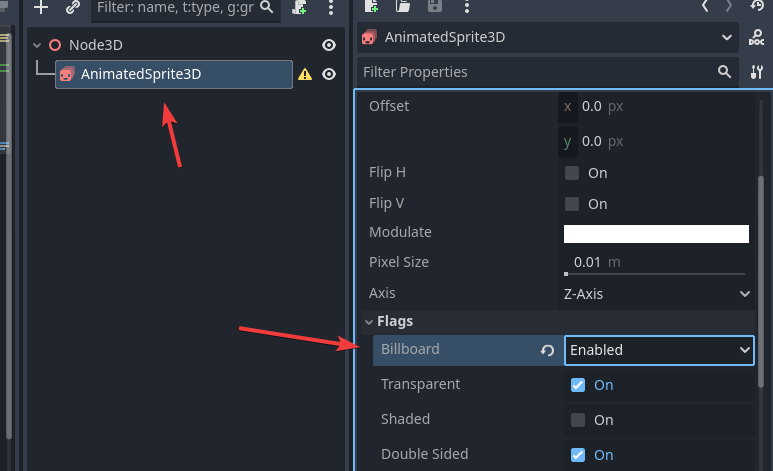Open the node documentation DOC icon
Image resolution: width=773 pixels, height=471 pixels.
pos(756,38)
